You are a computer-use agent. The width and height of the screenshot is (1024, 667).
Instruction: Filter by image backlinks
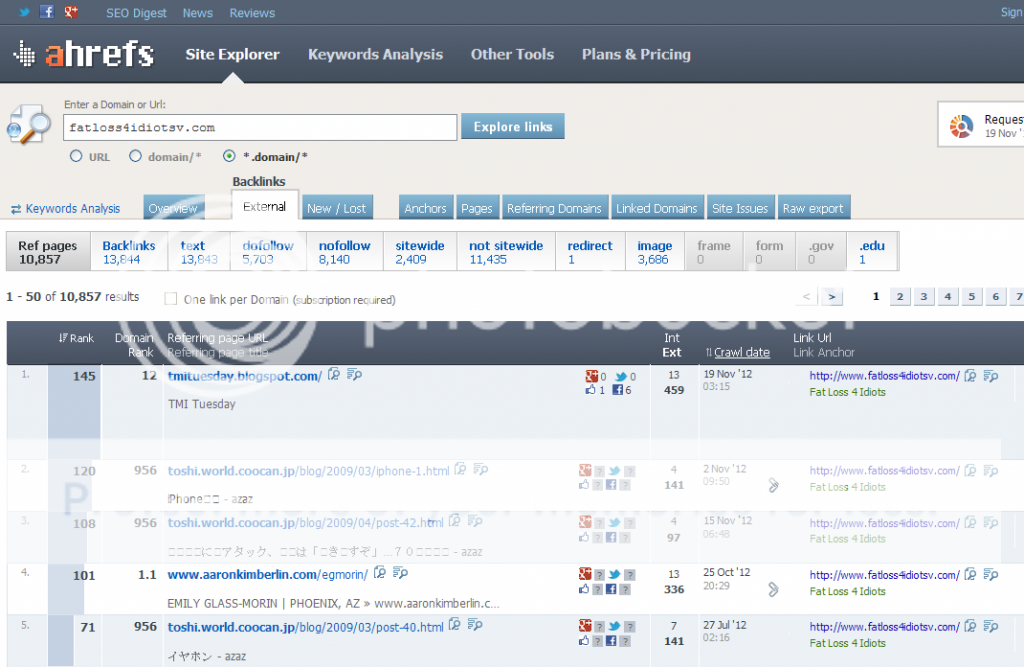point(655,252)
